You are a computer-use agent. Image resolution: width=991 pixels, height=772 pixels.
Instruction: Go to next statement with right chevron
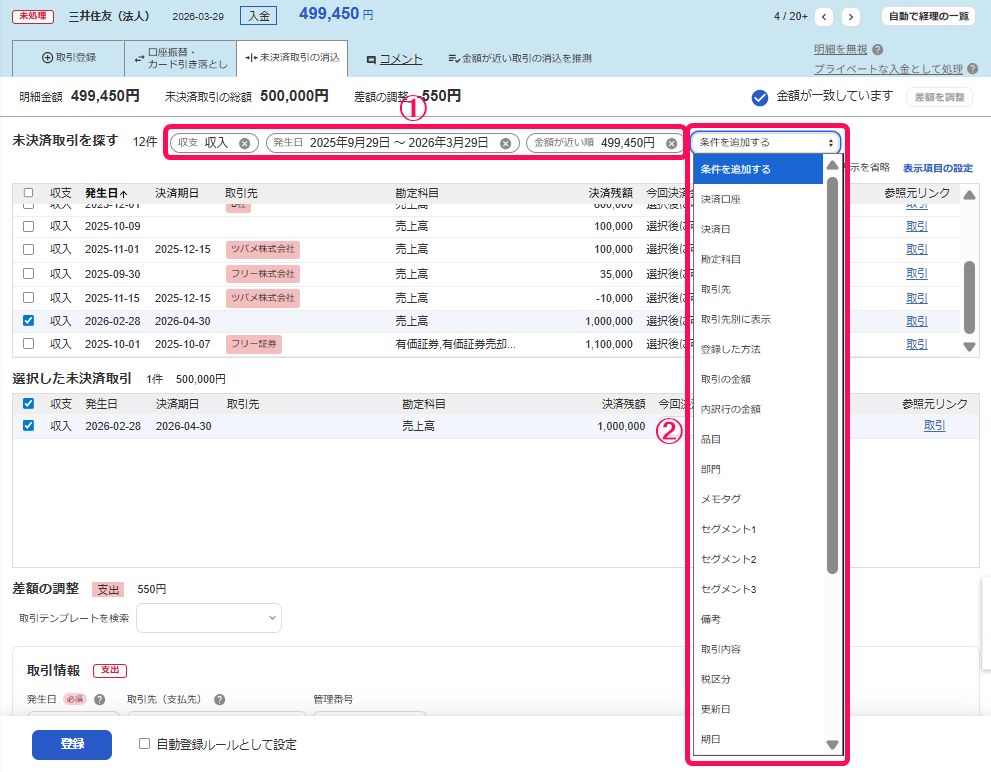851,16
